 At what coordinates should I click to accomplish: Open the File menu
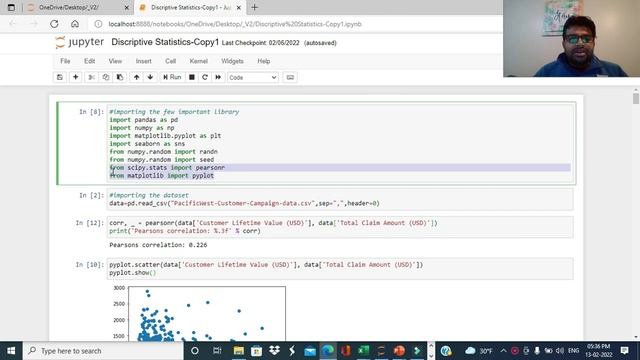(x=65, y=61)
